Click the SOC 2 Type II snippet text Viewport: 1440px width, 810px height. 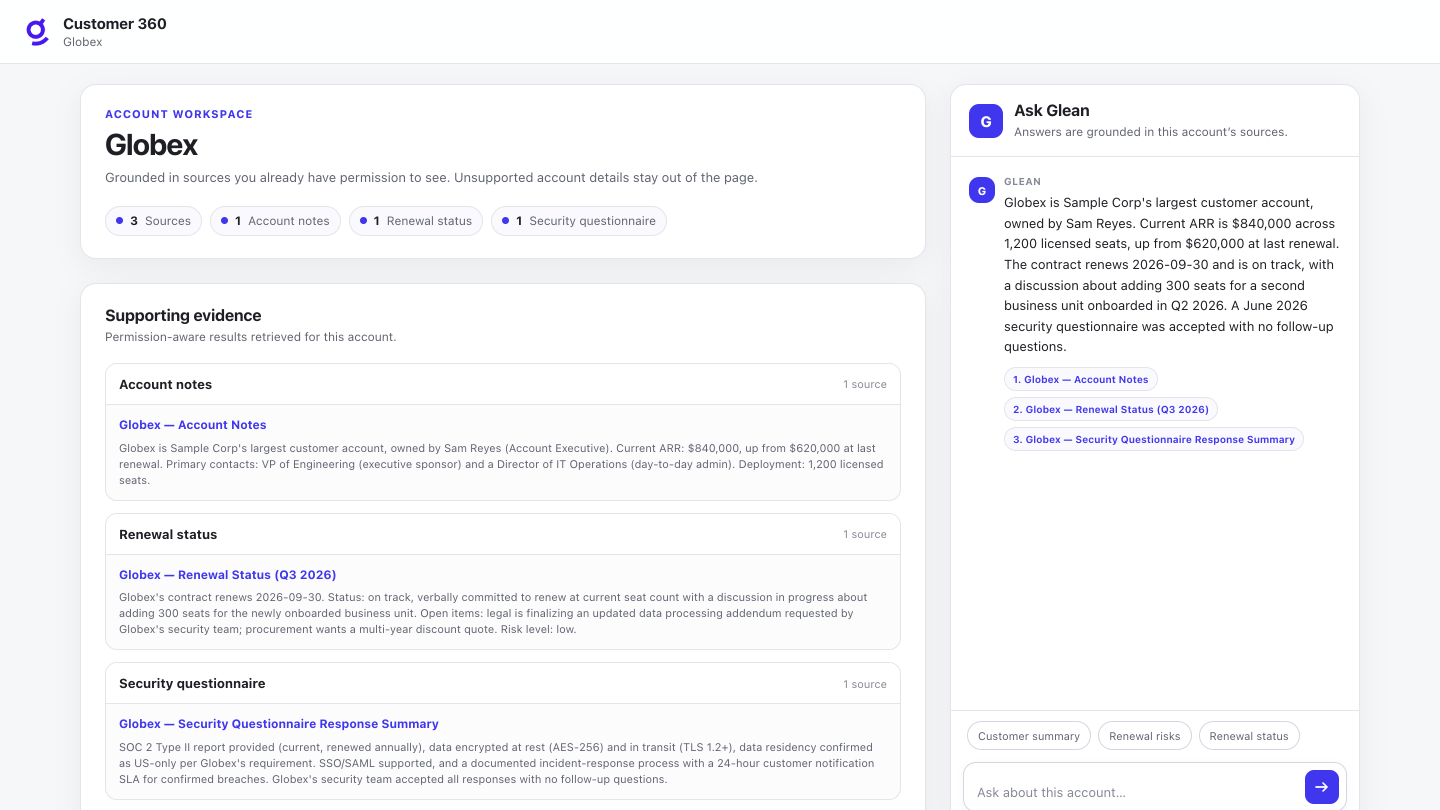496,763
